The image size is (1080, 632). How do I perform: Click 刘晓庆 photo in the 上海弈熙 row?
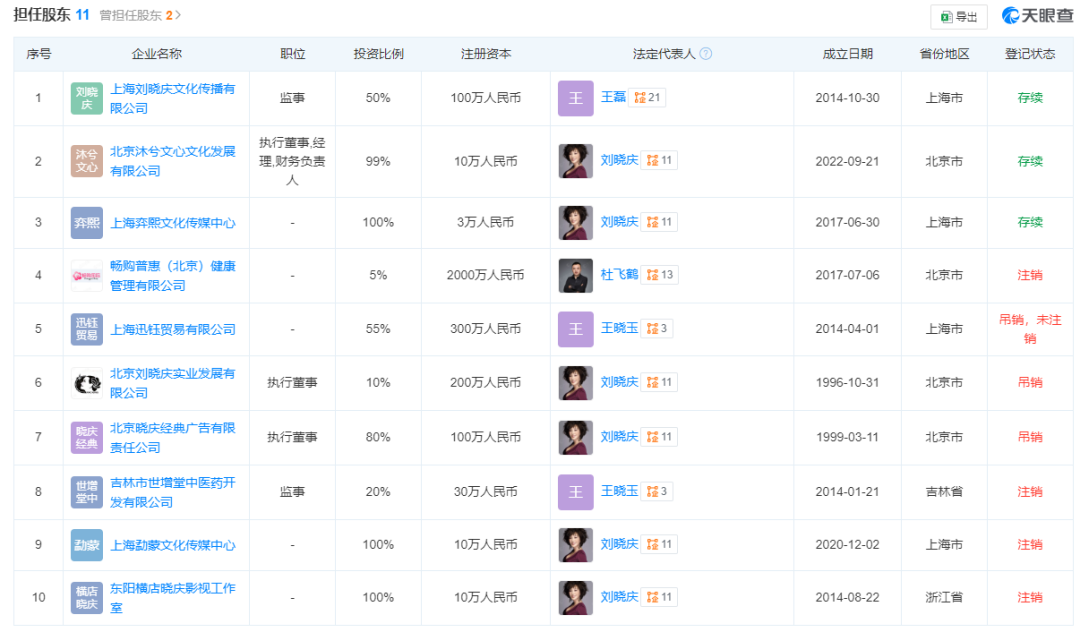575,222
